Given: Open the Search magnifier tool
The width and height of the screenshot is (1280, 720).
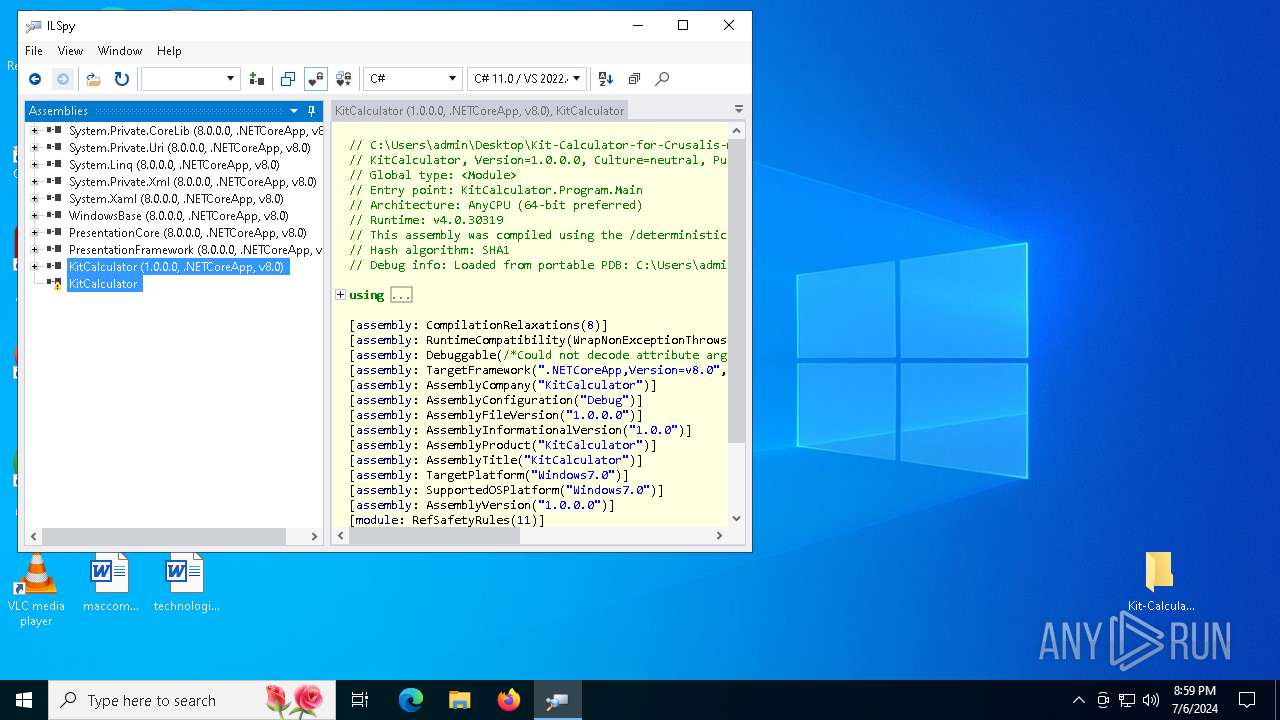Looking at the screenshot, I should tap(662, 79).
